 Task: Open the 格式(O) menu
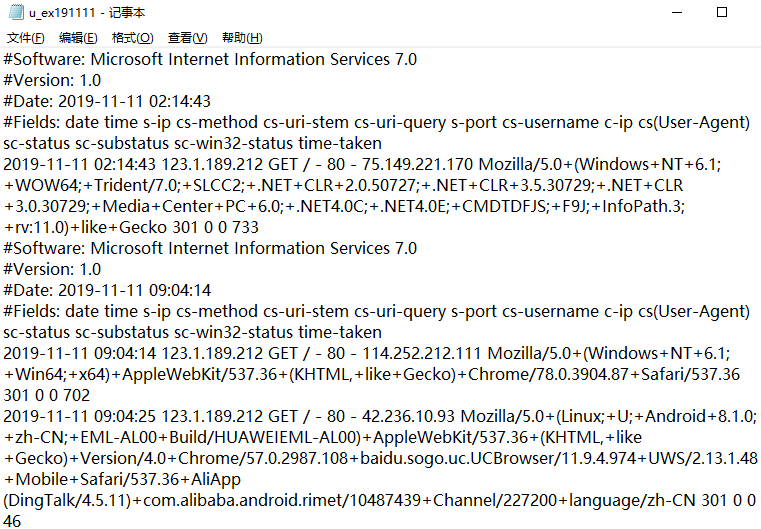coord(132,38)
